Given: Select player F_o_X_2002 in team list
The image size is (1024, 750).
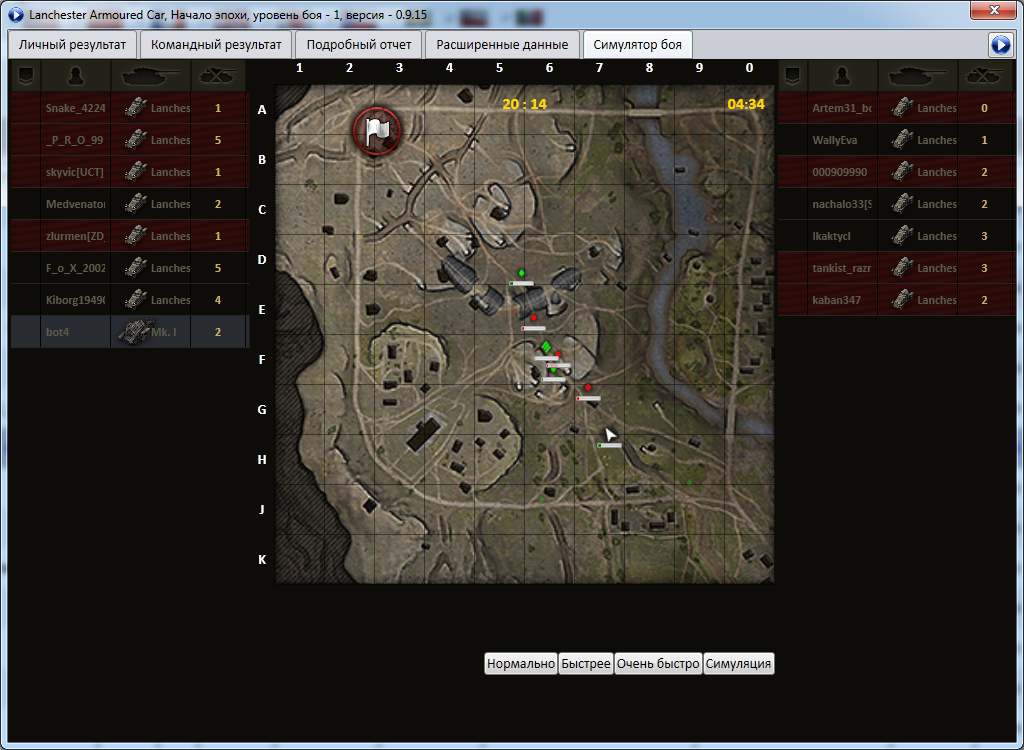Looking at the screenshot, I should click(x=76, y=268).
